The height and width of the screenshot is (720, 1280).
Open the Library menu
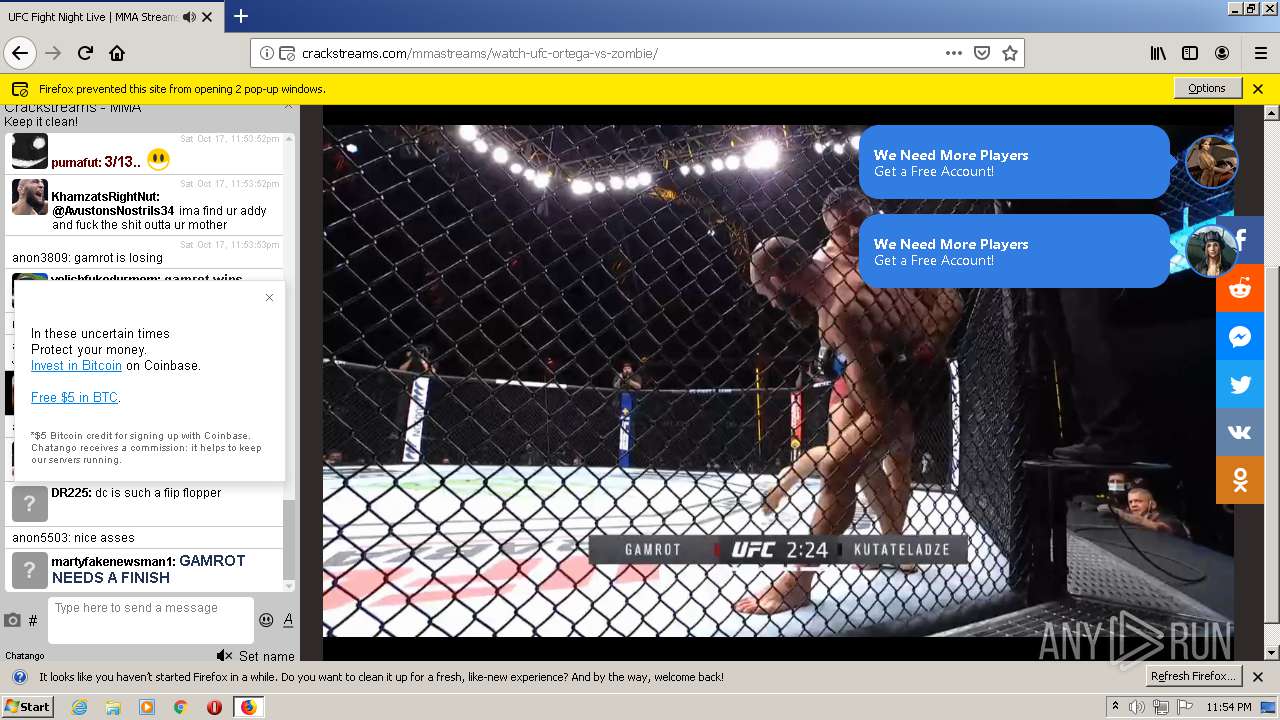(x=1158, y=53)
